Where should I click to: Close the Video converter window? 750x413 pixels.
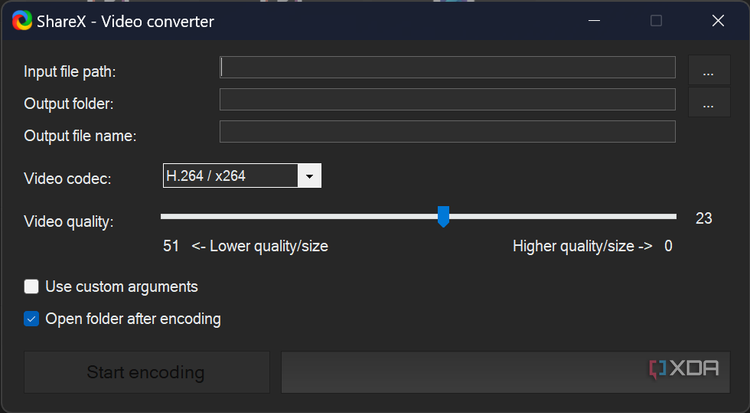click(x=718, y=21)
